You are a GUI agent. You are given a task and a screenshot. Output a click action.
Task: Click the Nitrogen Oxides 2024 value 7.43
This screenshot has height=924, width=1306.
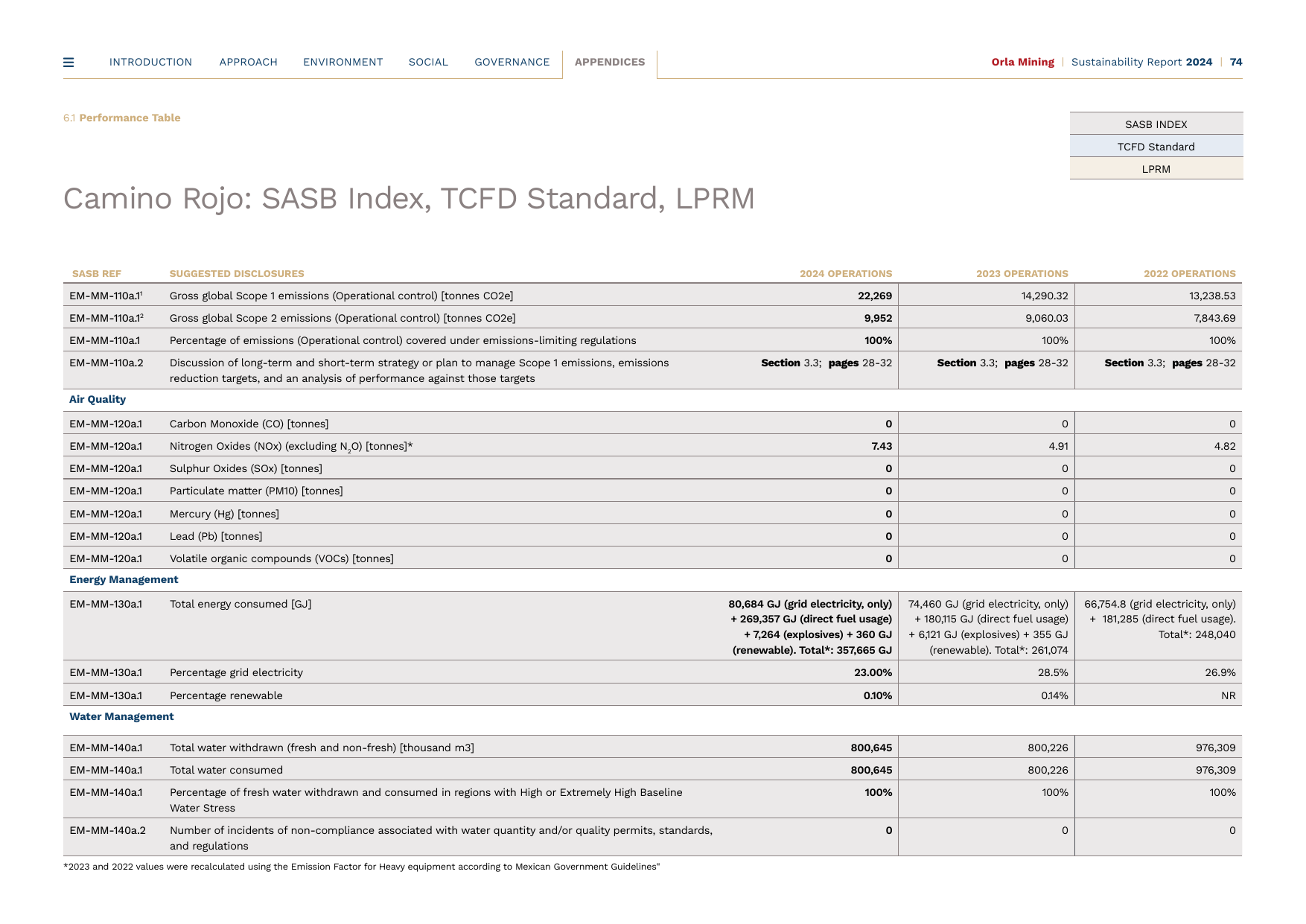[882, 446]
